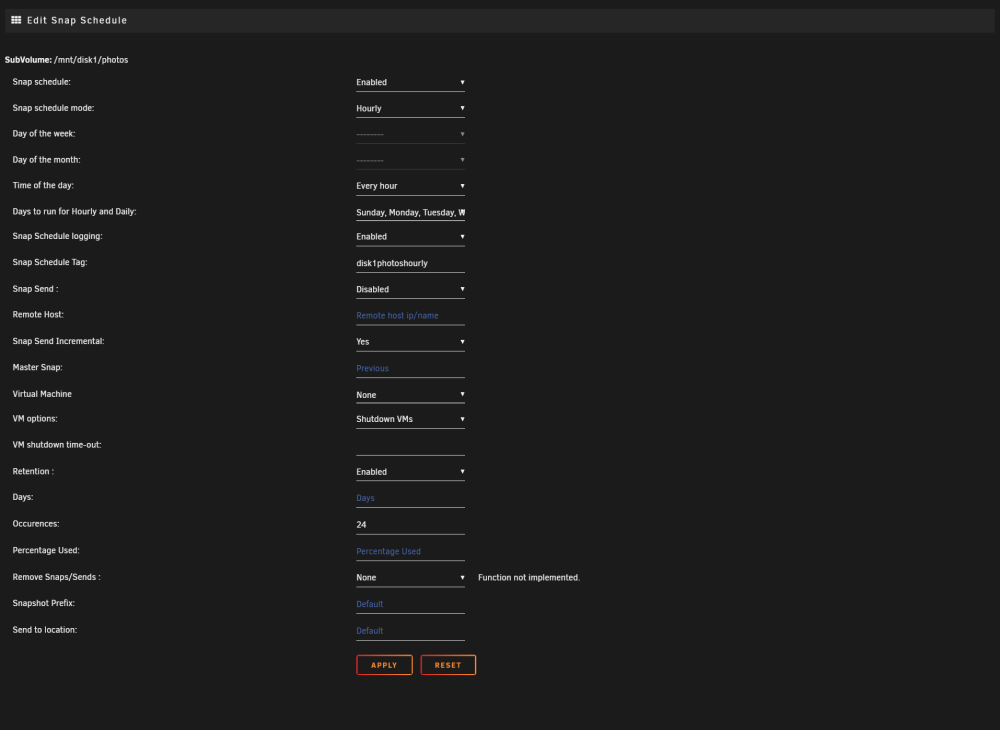The image size is (1000, 730).
Task: Click the Snap Send Incremental label
Action: (x=59, y=342)
